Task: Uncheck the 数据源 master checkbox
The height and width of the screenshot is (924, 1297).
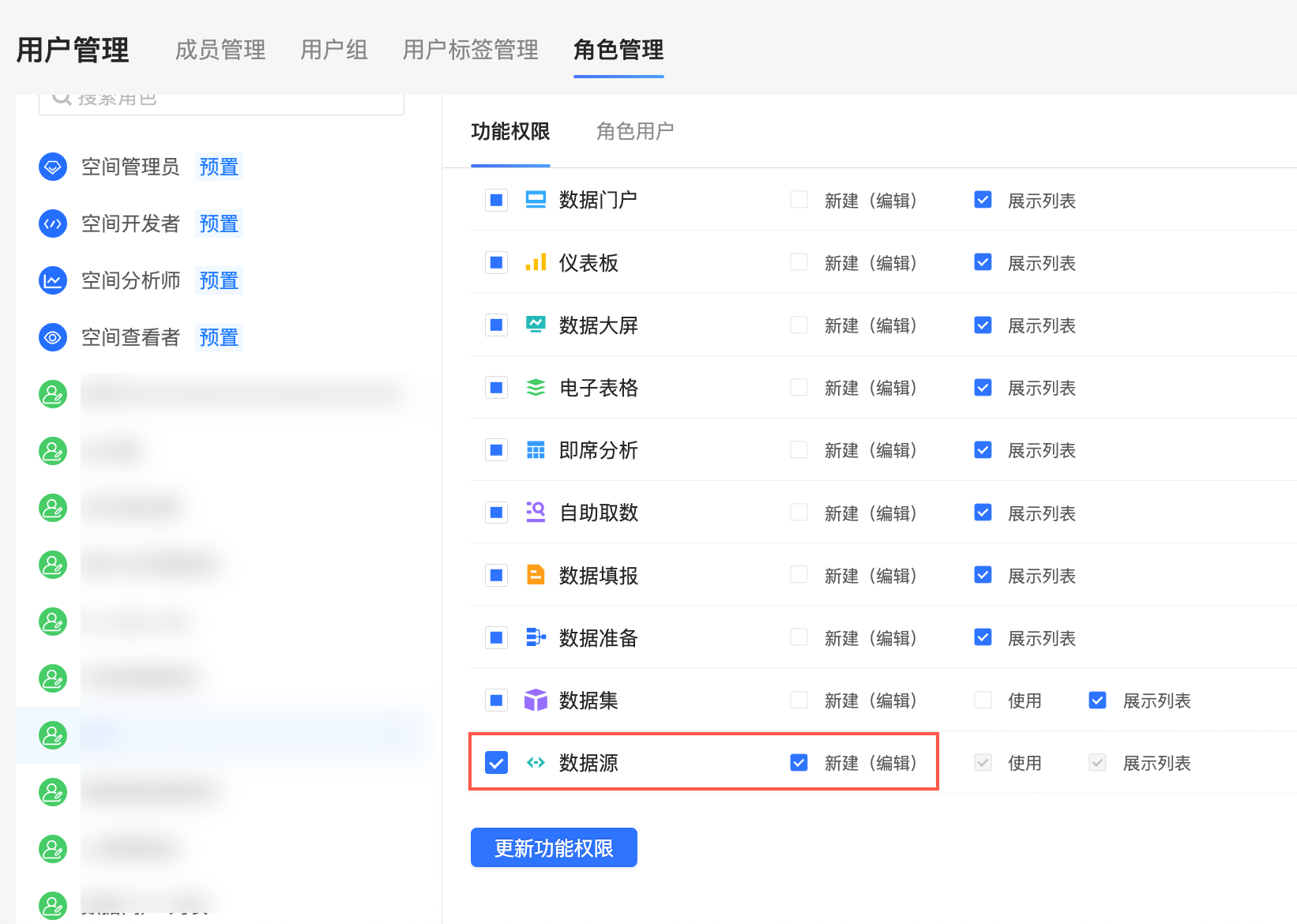Action: [496, 763]
